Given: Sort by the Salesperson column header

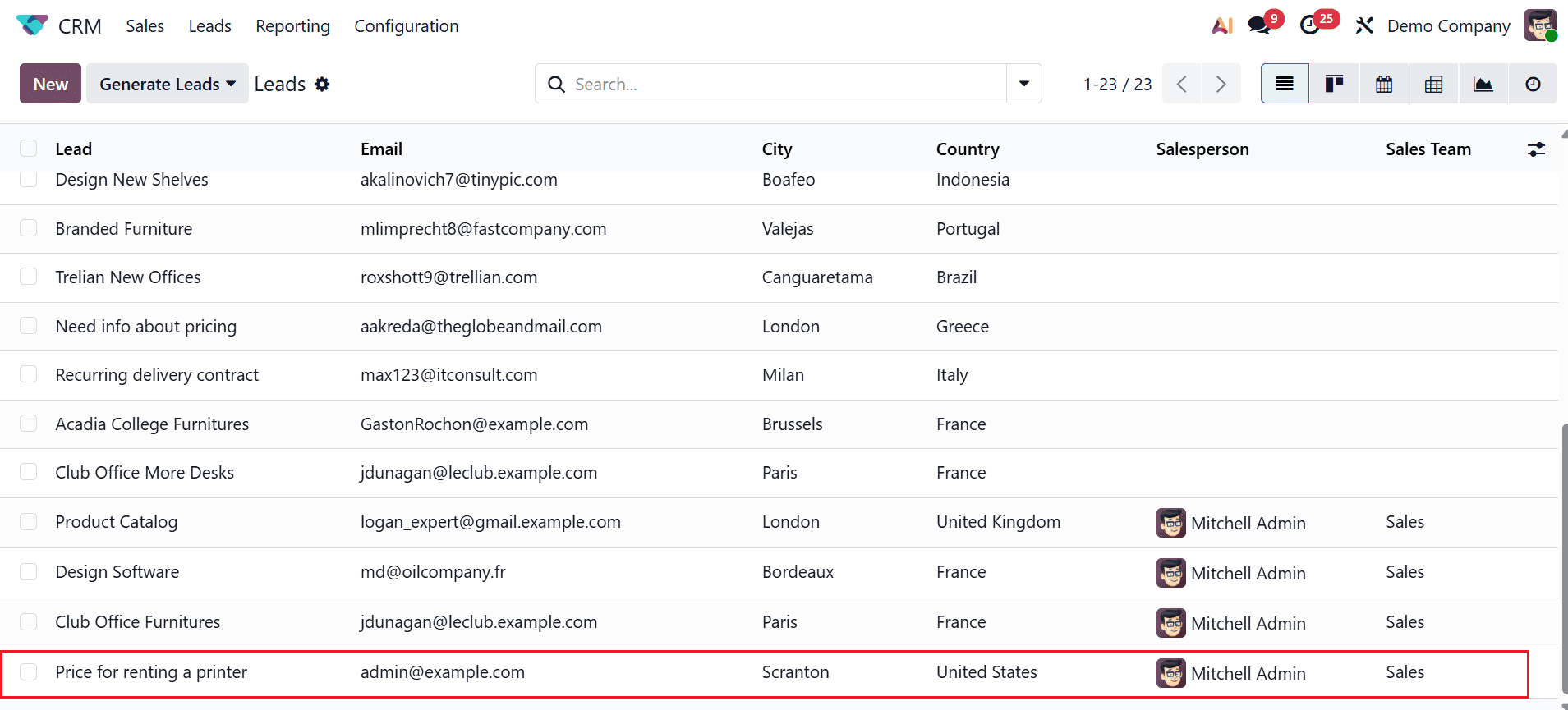Looking at the screenshot, I should 1202,149.
